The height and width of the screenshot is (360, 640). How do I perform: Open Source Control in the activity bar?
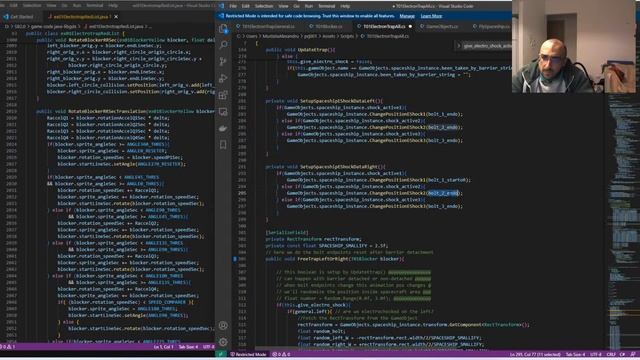pos(223,62)
